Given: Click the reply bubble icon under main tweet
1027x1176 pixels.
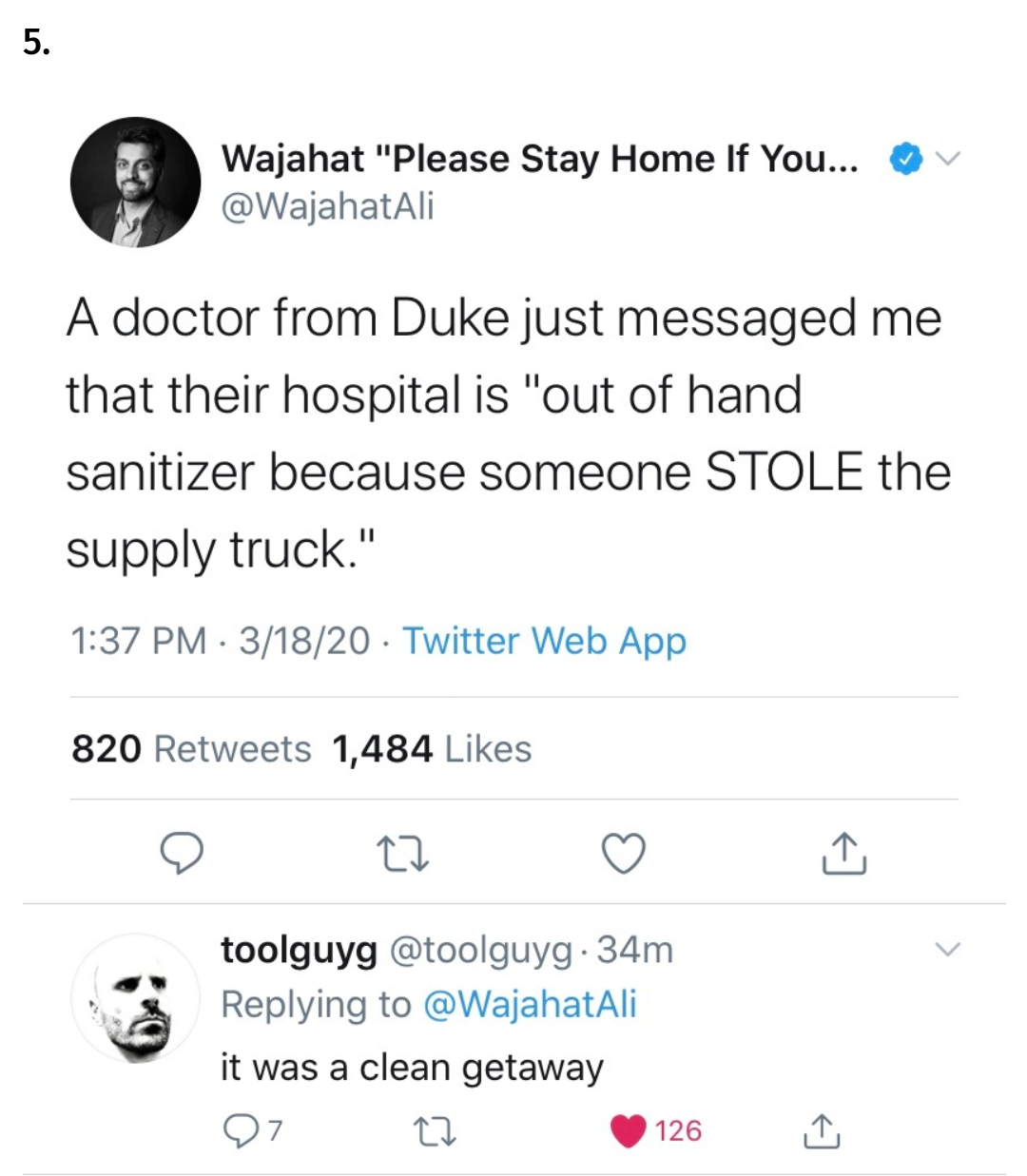Looking at the screenshot, I should tap(181, 853).
